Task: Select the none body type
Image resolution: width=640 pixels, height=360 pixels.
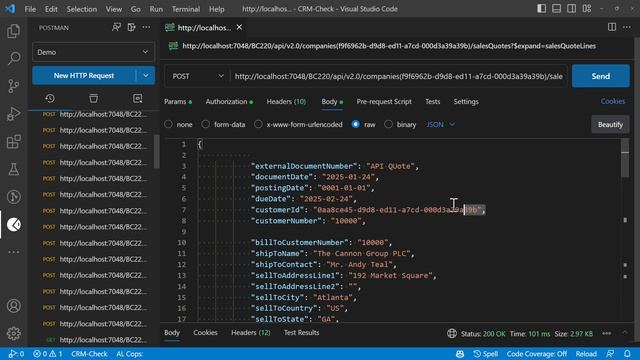Action: [169, 124]
